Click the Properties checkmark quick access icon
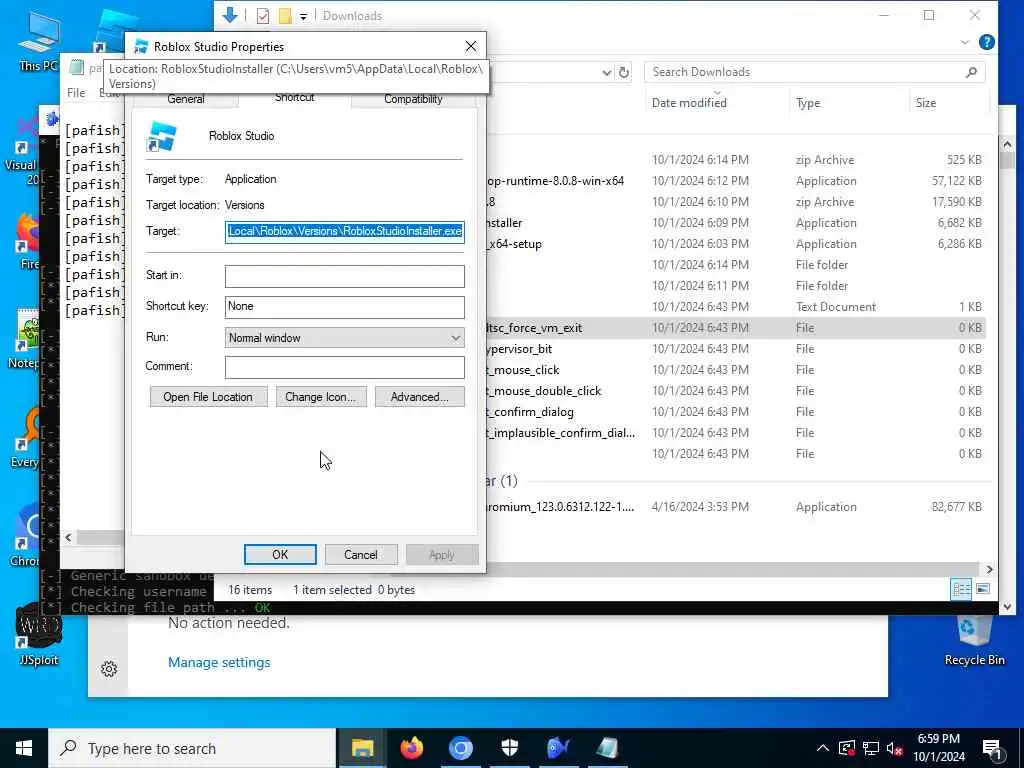Image resolution: width=1024 pixels, height=768 pixels. [263, 16]
